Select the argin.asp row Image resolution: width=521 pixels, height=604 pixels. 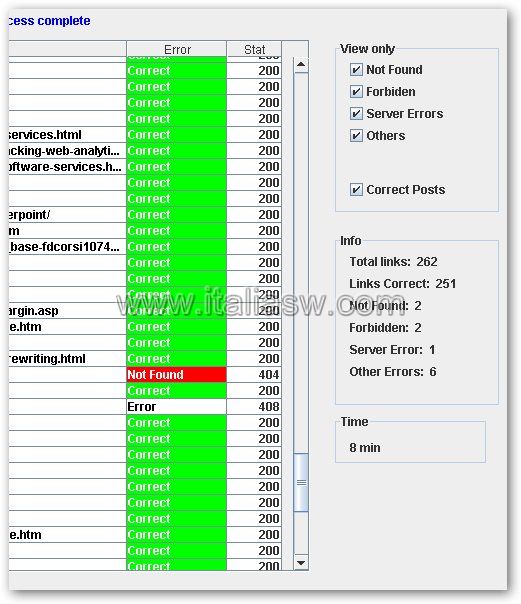pos(145,310)
